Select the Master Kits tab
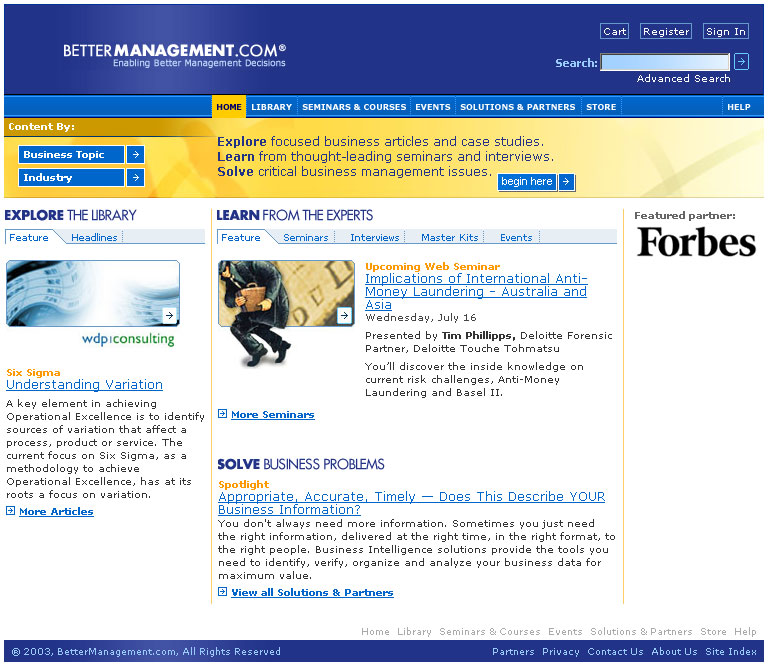Viewport: 768px width, 666px height. pyautogui.click(x=450, y=238)
